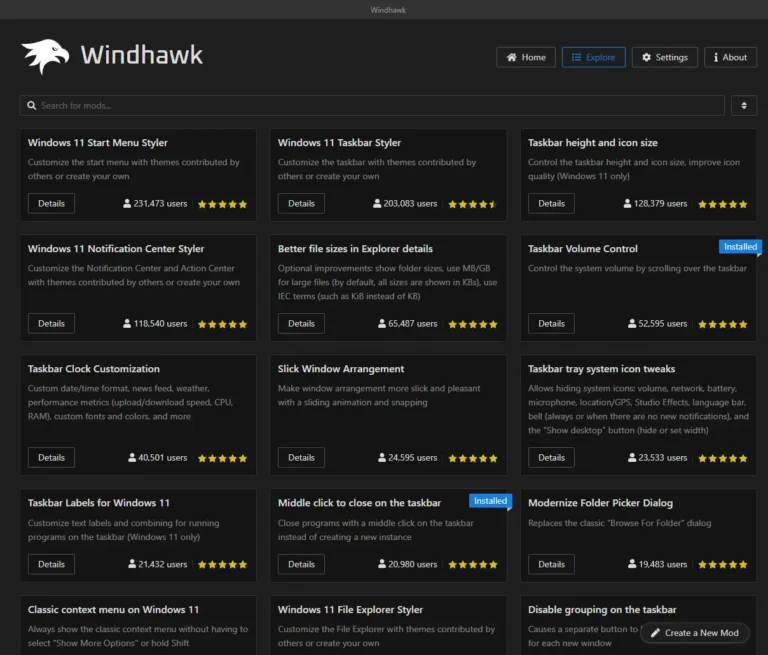Screen dimensions: 768x655
Task: Click Installed badge on Middle click to close
Action: tap(490, 501)
